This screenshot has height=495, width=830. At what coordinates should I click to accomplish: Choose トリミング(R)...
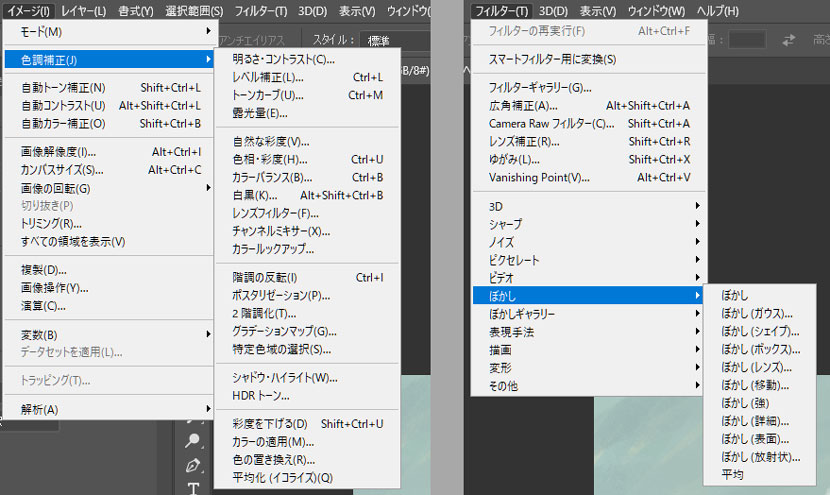(109, 223)
